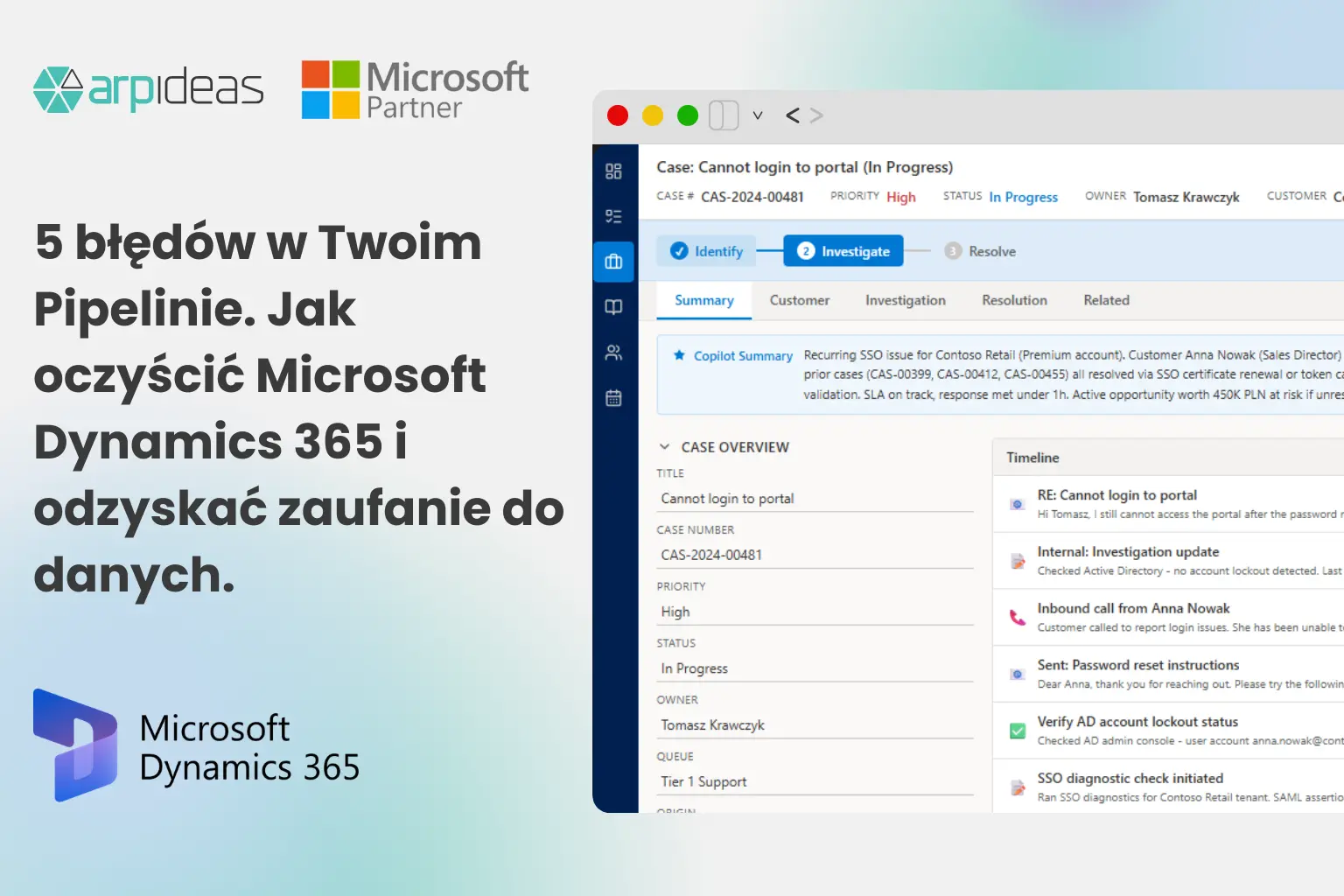Open the cases briefcase icon in sidebar
The width and height of the screenshot is (1344, 896).
click(x=613, y=261)
